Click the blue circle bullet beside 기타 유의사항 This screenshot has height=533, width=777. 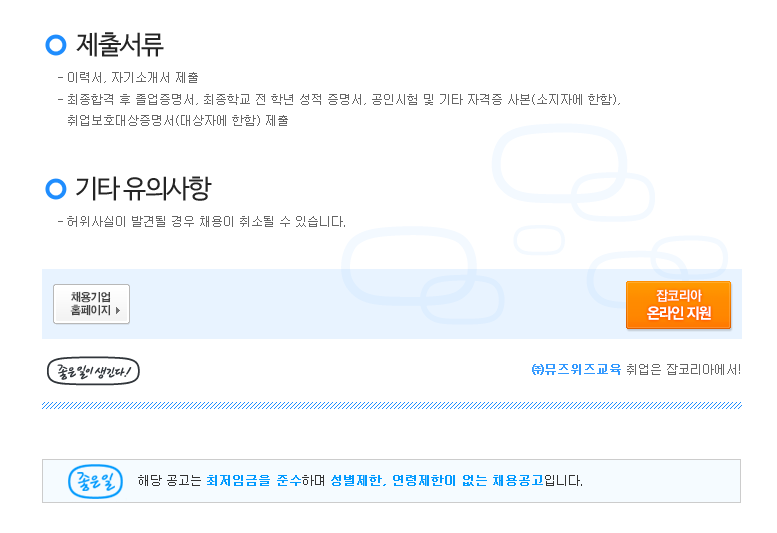[56, 189]
